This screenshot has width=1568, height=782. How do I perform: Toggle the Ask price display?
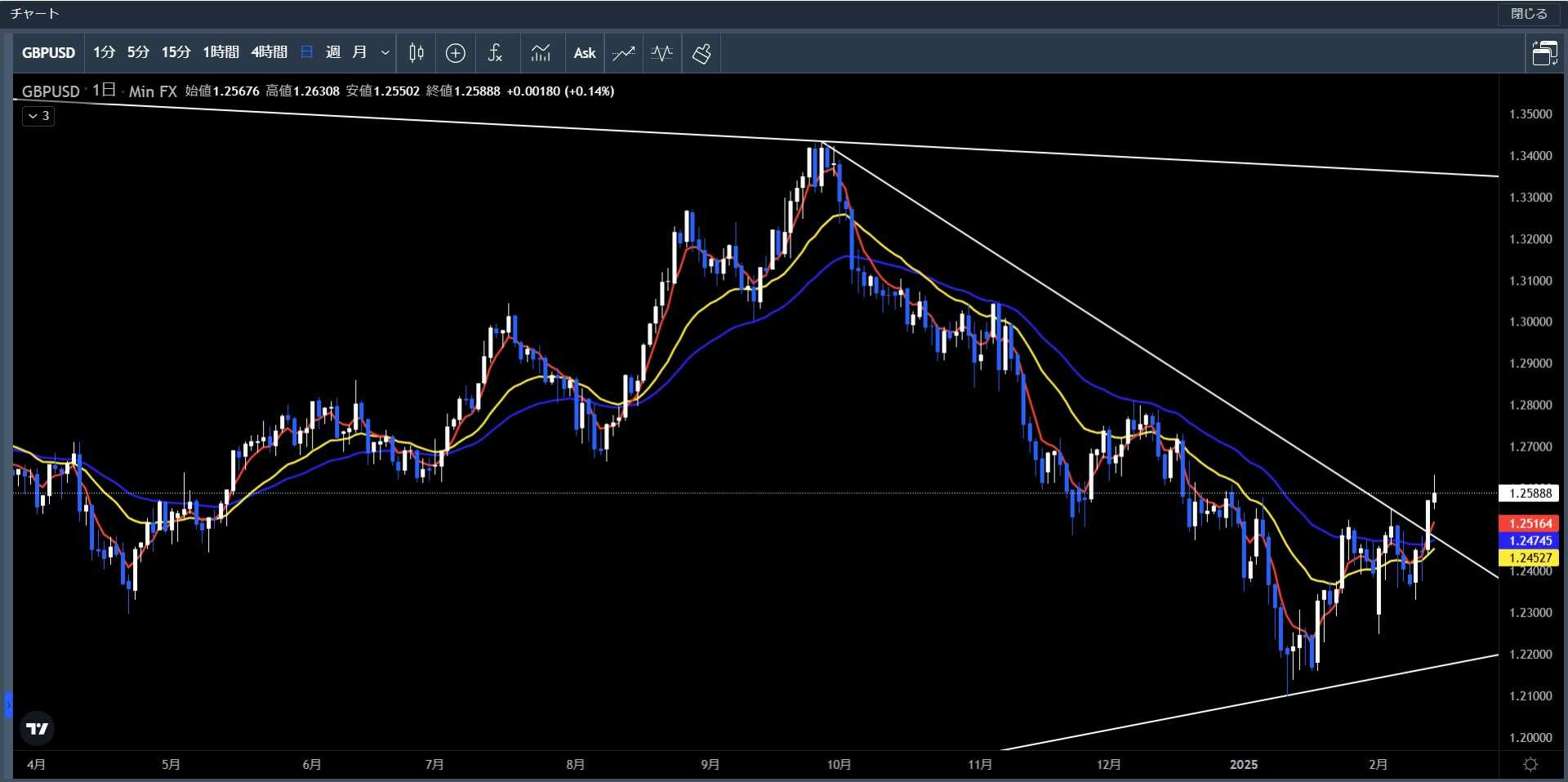tap(585, 53)
